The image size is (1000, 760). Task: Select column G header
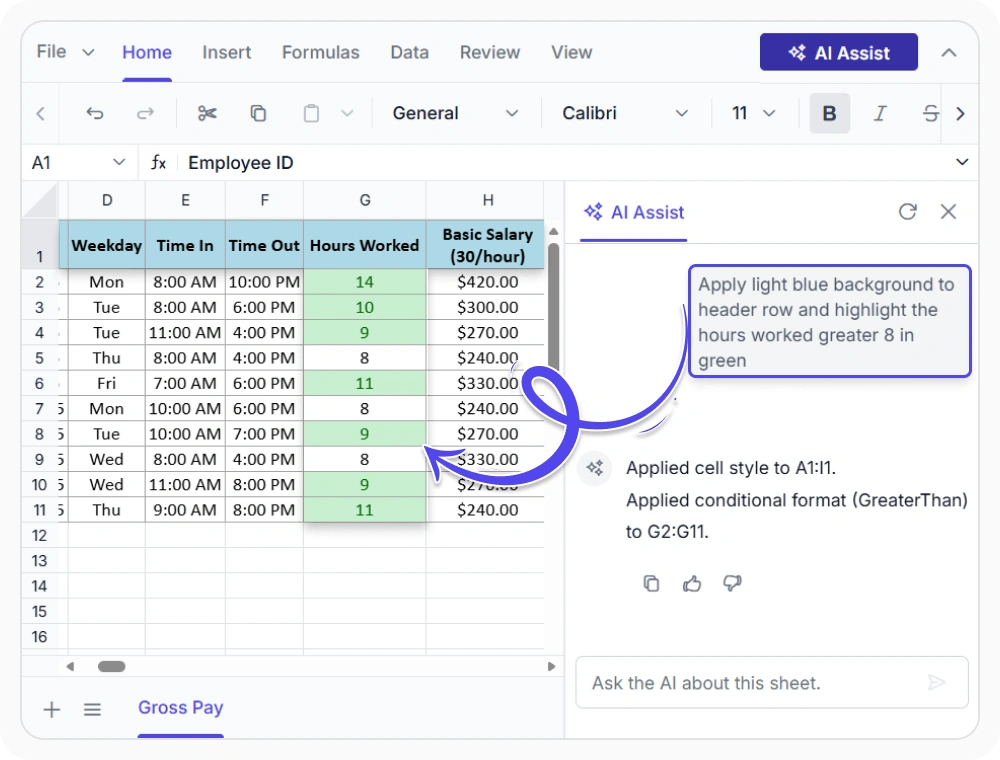coord(365,201)
